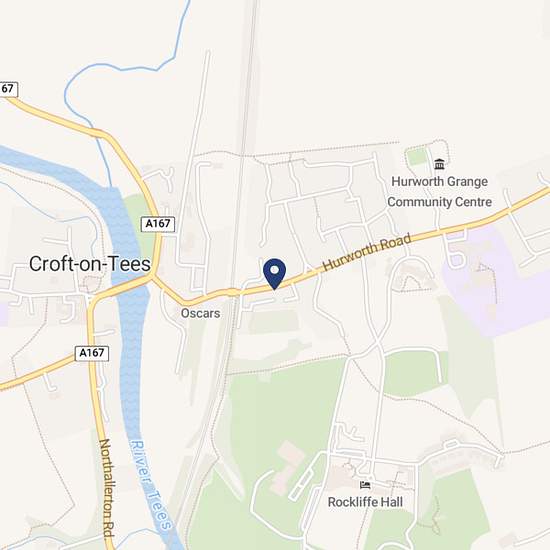Click the hotel bed icon at Rockliffe Hall
Viewport: 550px width, 550px height.
(x=365, y=485)
